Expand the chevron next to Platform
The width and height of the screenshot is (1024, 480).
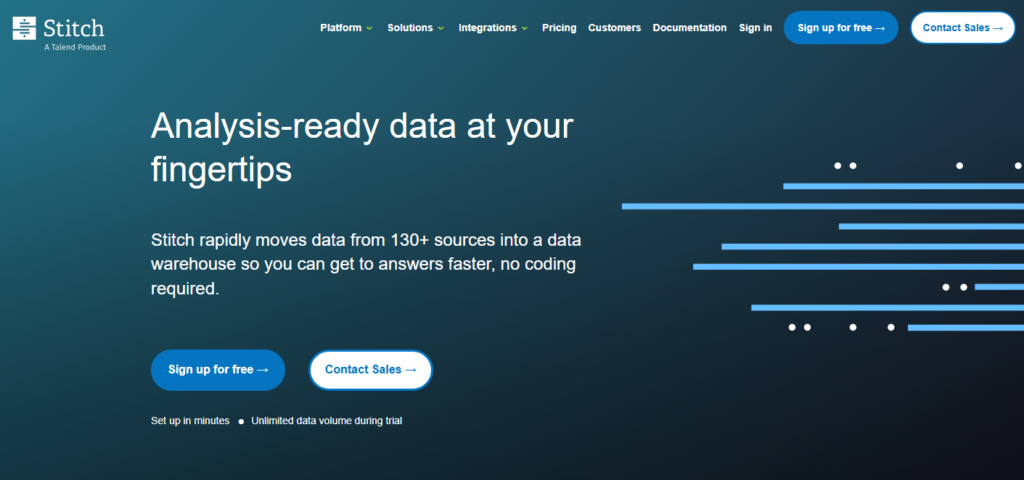pos(370,28)
